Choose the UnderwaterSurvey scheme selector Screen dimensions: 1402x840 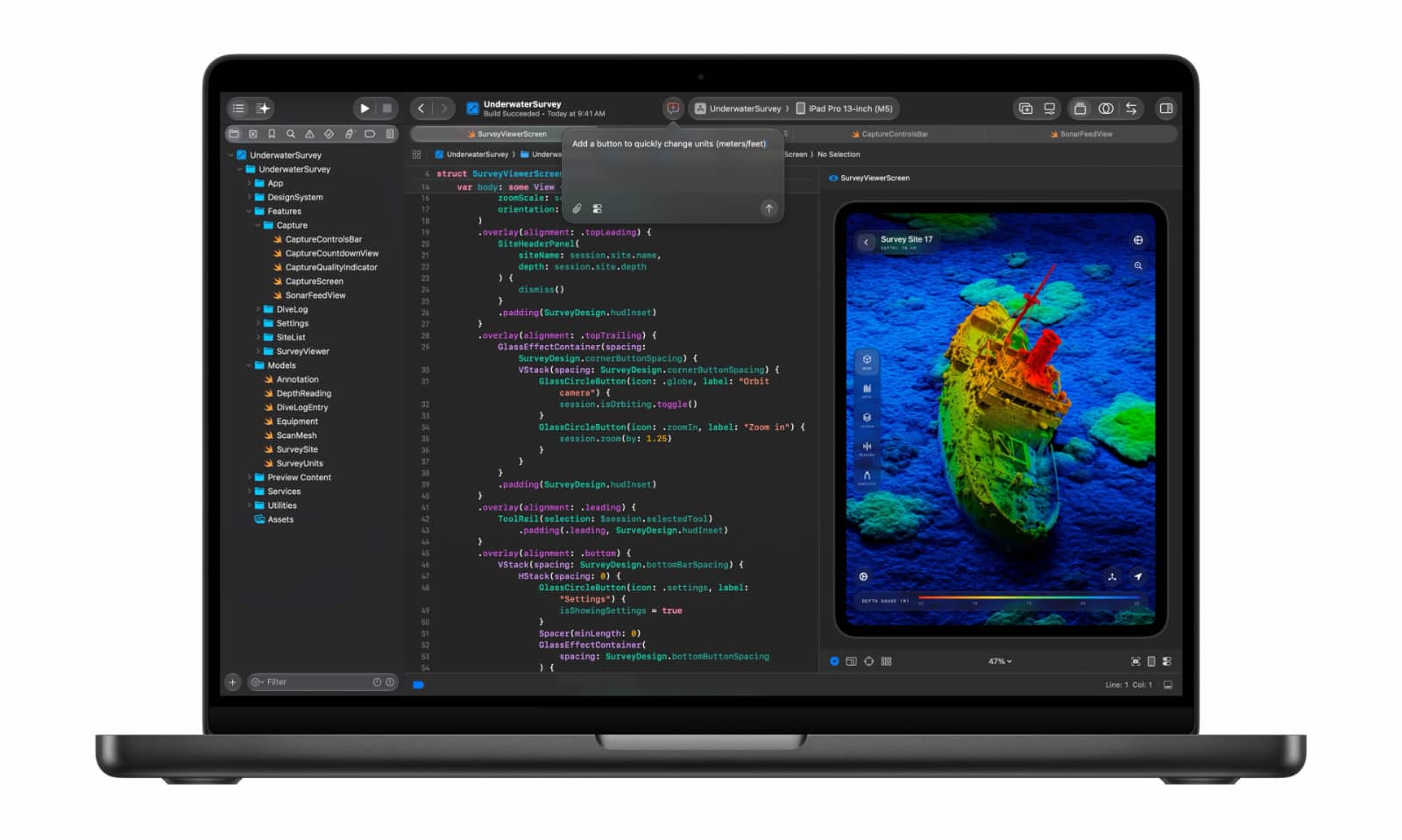point(738,109)
